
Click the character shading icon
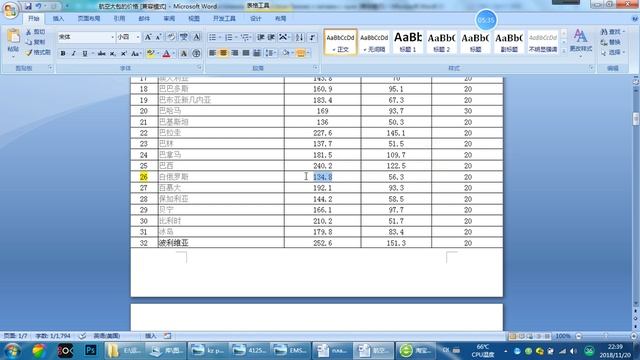[x=184, y=53]
